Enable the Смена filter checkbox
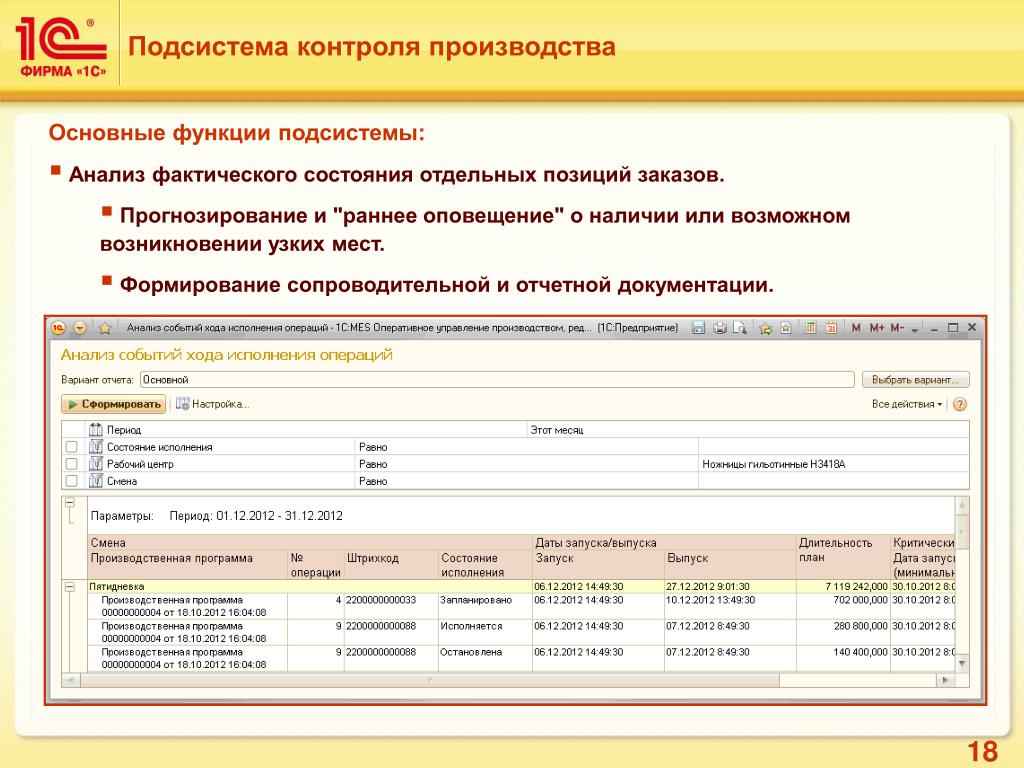Screen dimensions: 1024x768 tap(72, 481)
